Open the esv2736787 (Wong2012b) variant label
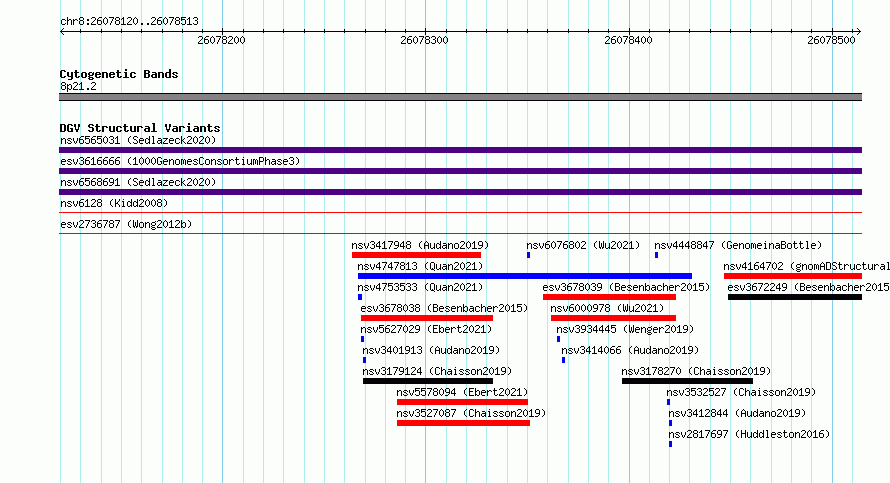 [126, 224]
